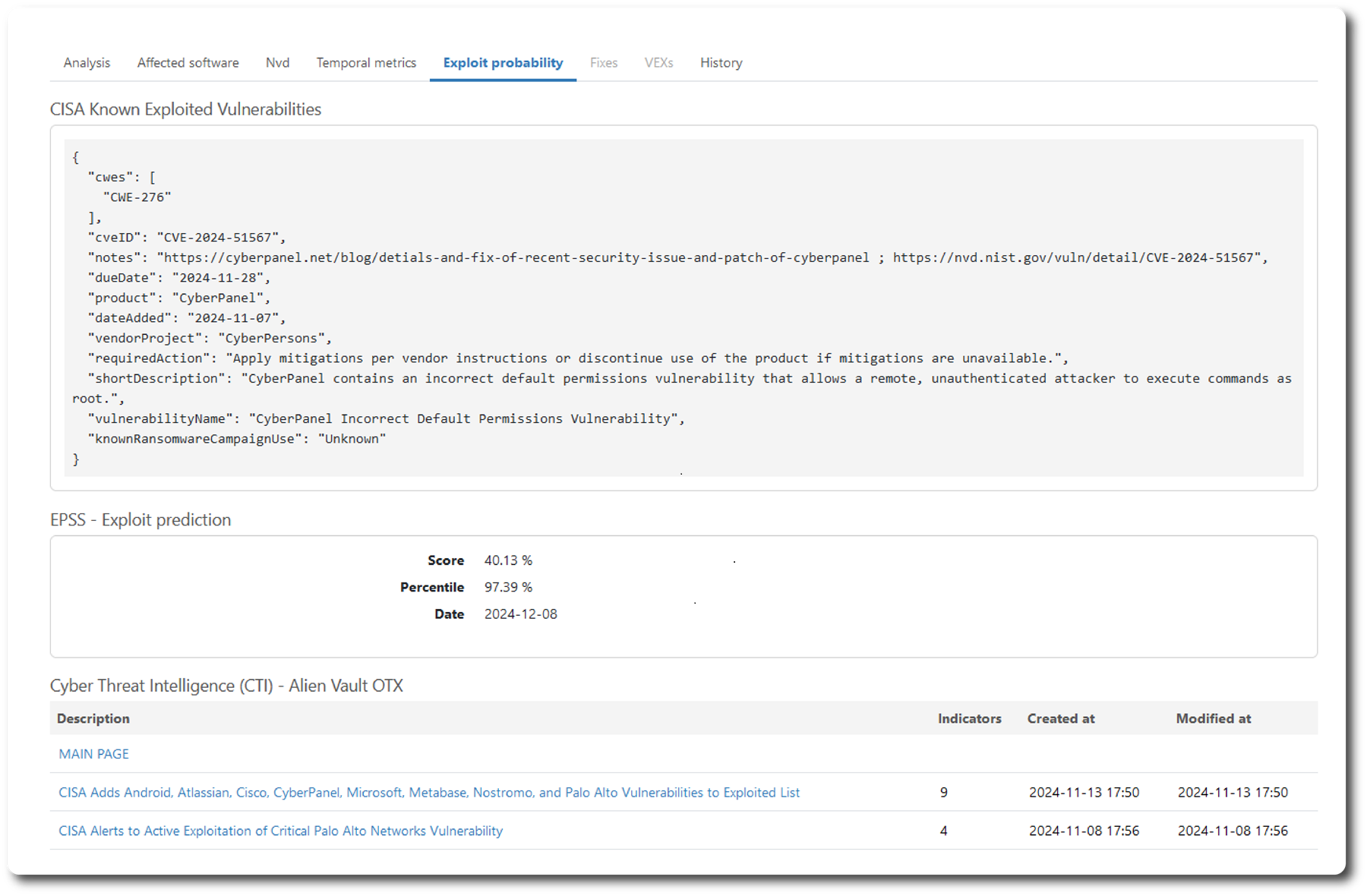Click the cyberpanel.net blog URL in notes
Screen dimensions: 1367x896
coord(516,258)
